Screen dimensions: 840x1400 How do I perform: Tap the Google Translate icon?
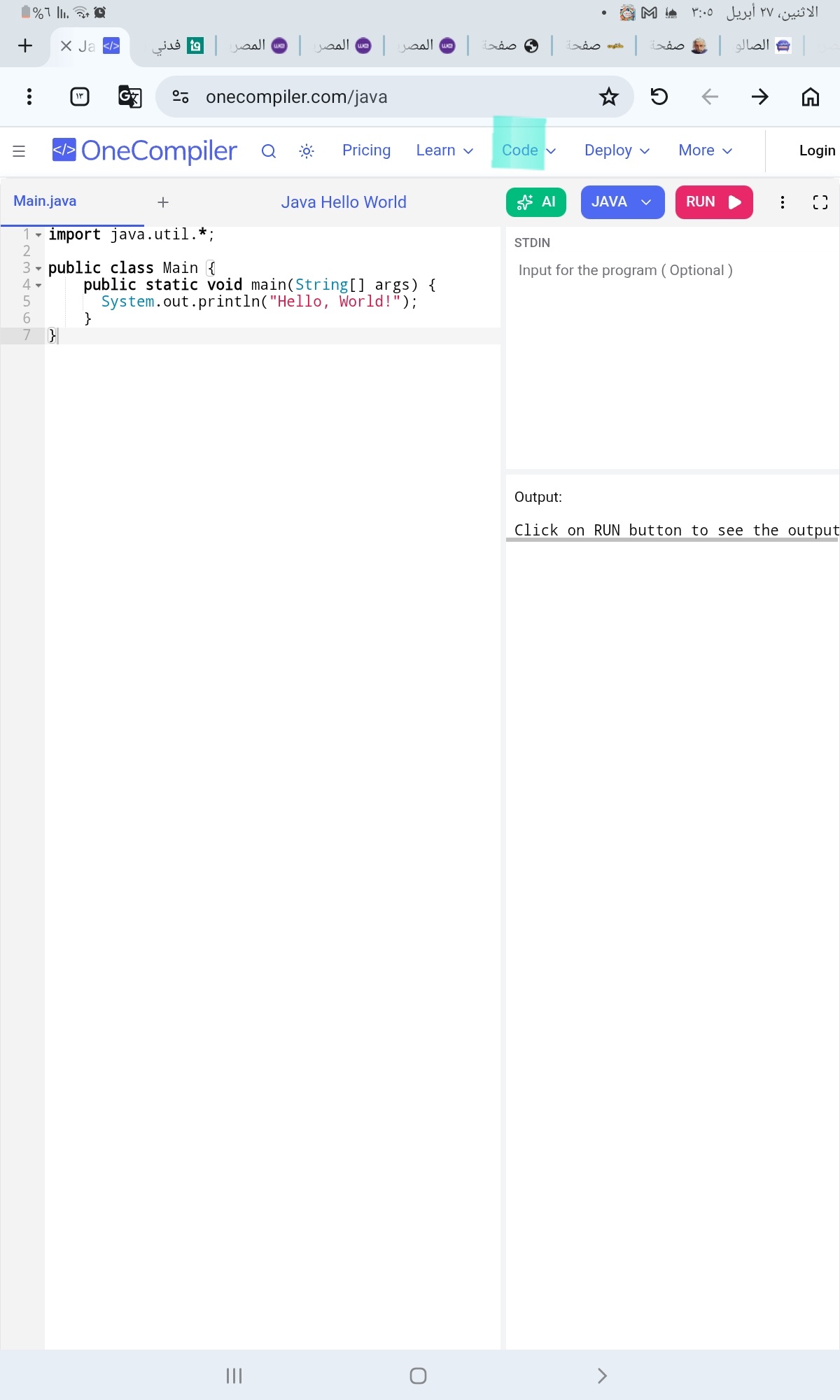(x=130, y=97)
